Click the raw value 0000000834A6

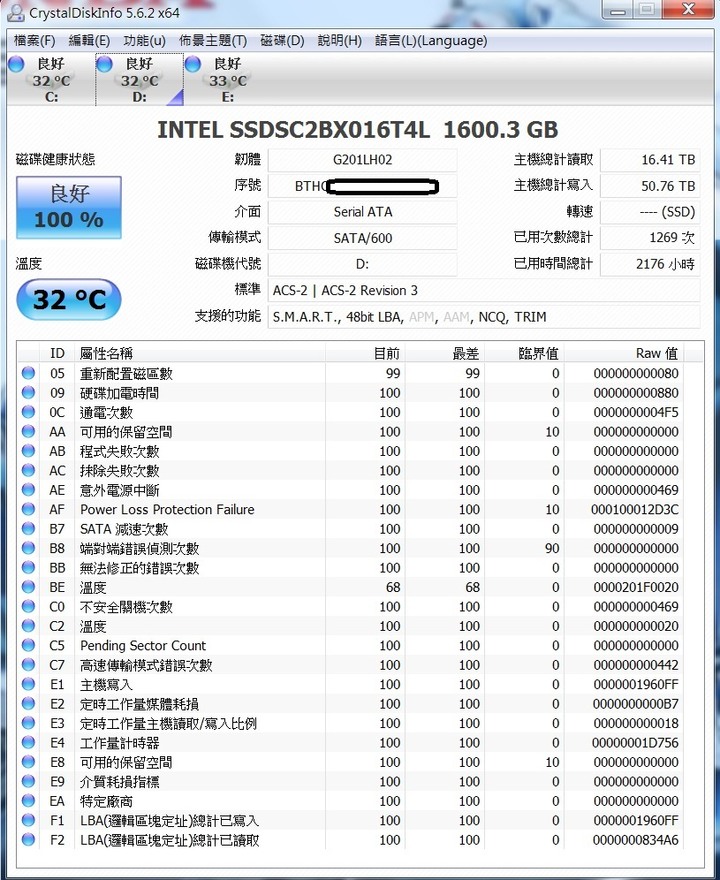click(x=636, y=840)
